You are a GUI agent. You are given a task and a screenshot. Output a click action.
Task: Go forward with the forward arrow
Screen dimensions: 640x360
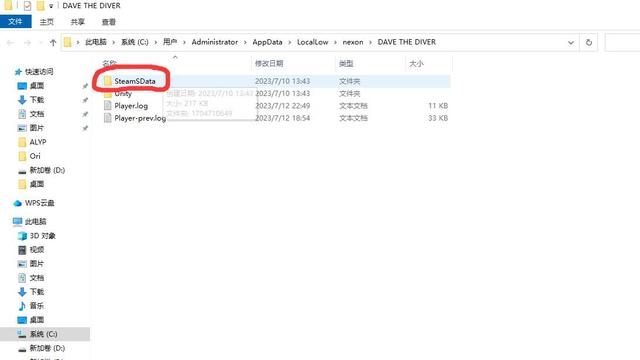click(27, 42)
